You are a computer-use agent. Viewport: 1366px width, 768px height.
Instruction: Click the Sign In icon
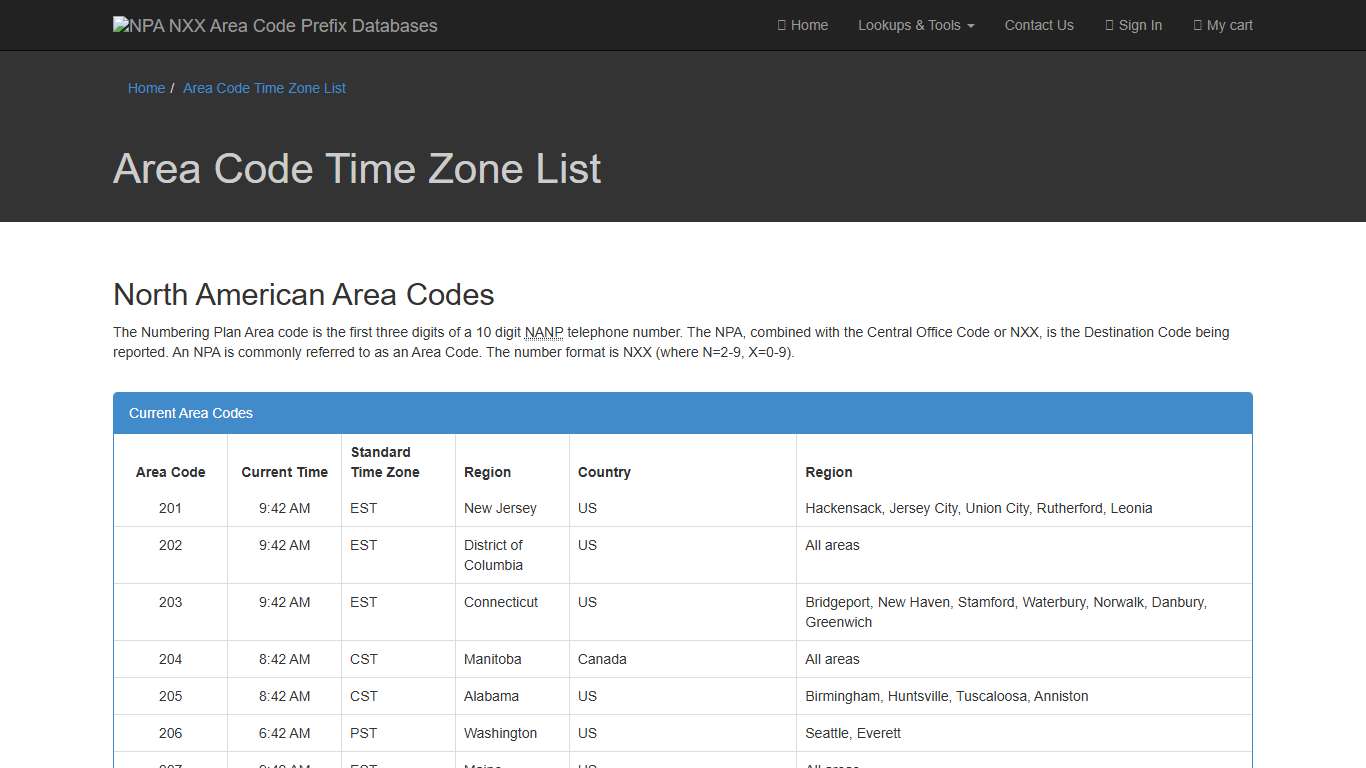1112,25
